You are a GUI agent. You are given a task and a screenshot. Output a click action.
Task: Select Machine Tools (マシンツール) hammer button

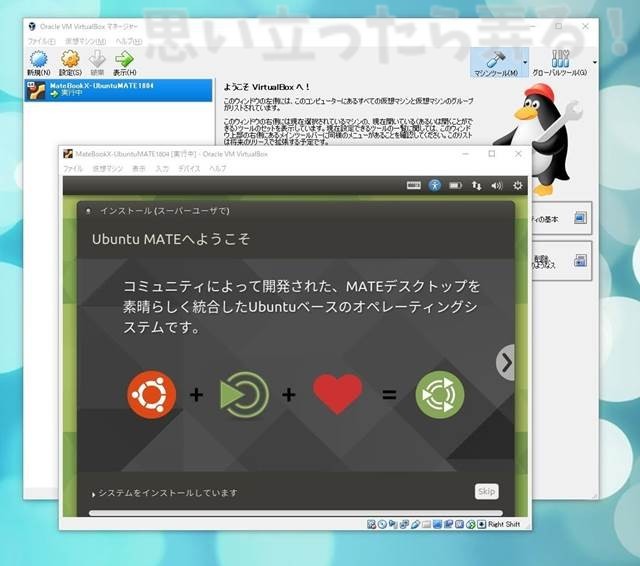coord(496,63)
